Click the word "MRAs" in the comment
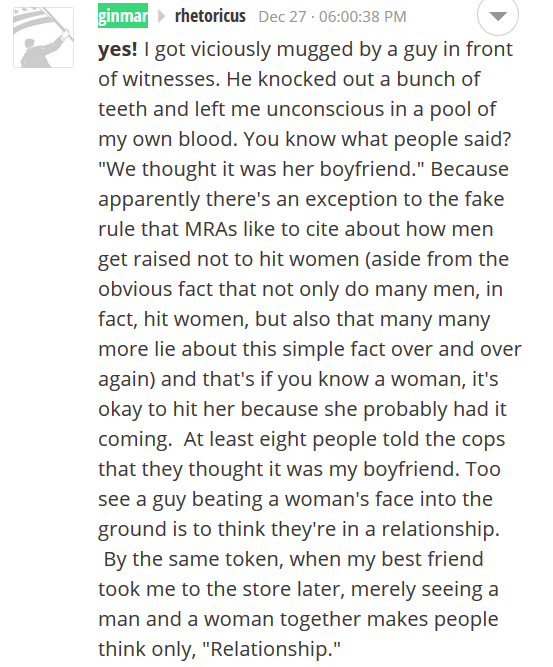 tap(211, 229)
